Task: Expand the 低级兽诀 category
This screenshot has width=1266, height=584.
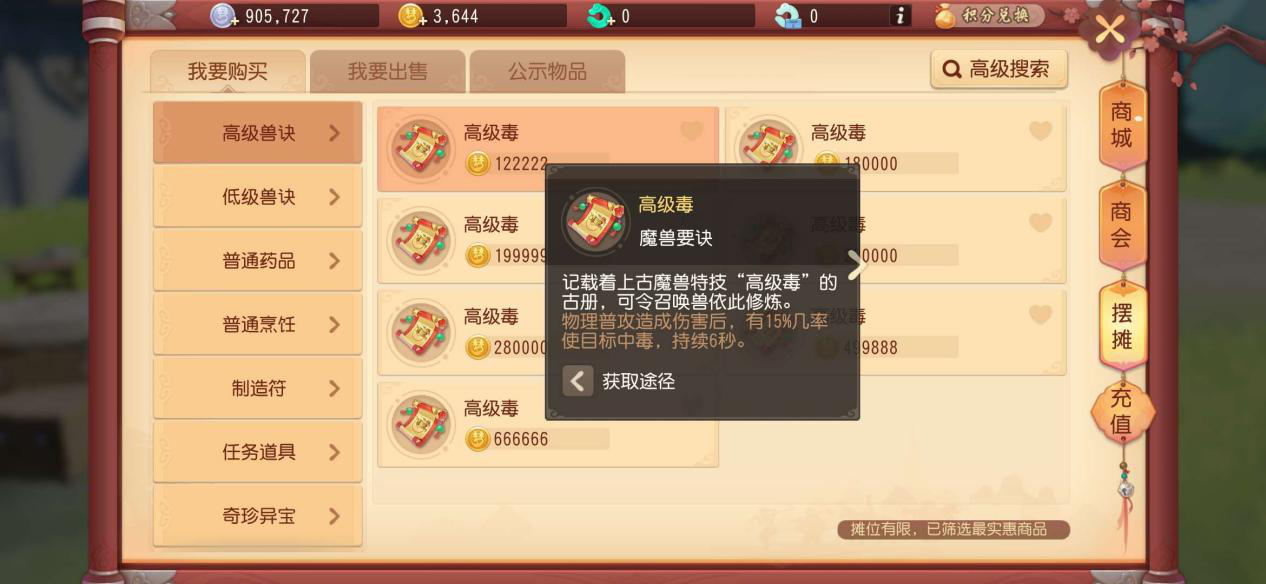Action: click(x=258, y=197)
